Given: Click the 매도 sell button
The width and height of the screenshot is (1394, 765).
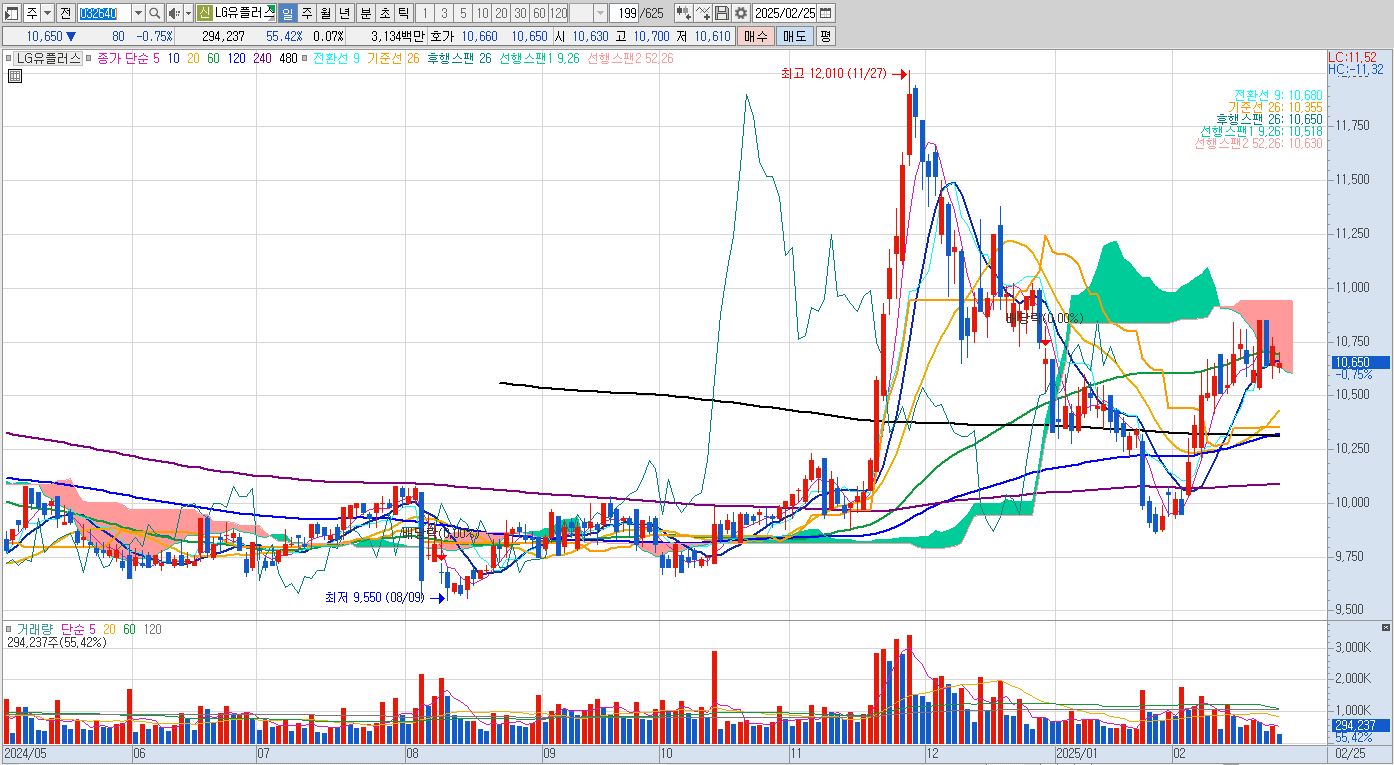Looking at the screenshot, I should pos(794,36).
